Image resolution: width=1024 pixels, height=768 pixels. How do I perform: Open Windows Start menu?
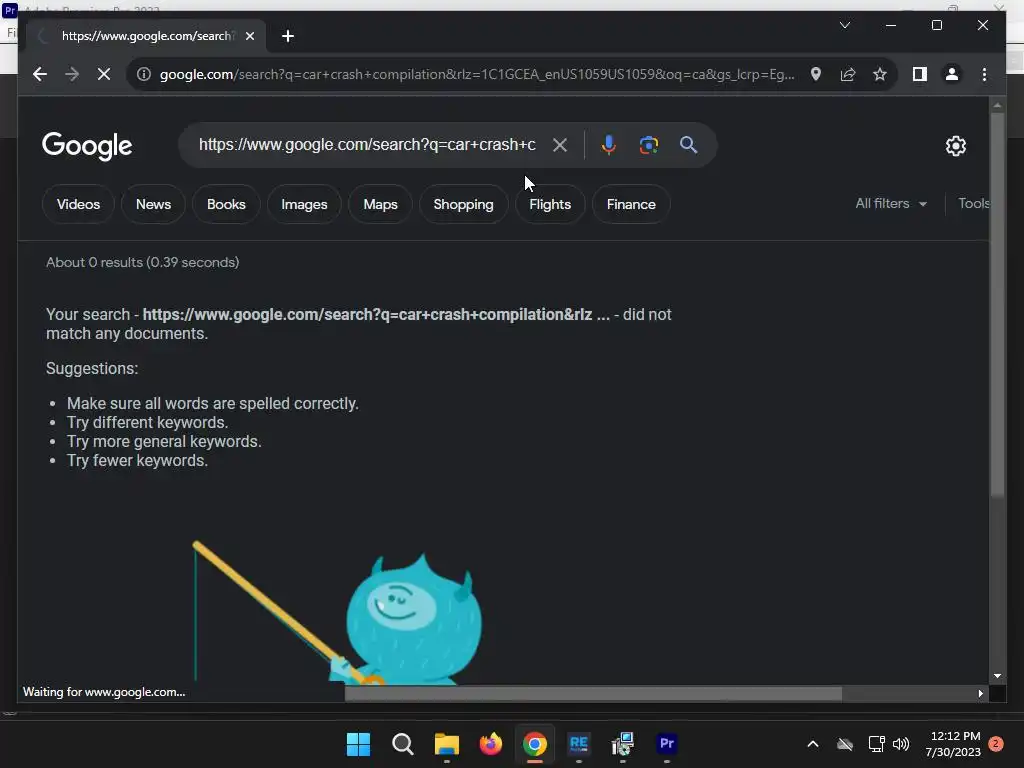coord(358,744)
